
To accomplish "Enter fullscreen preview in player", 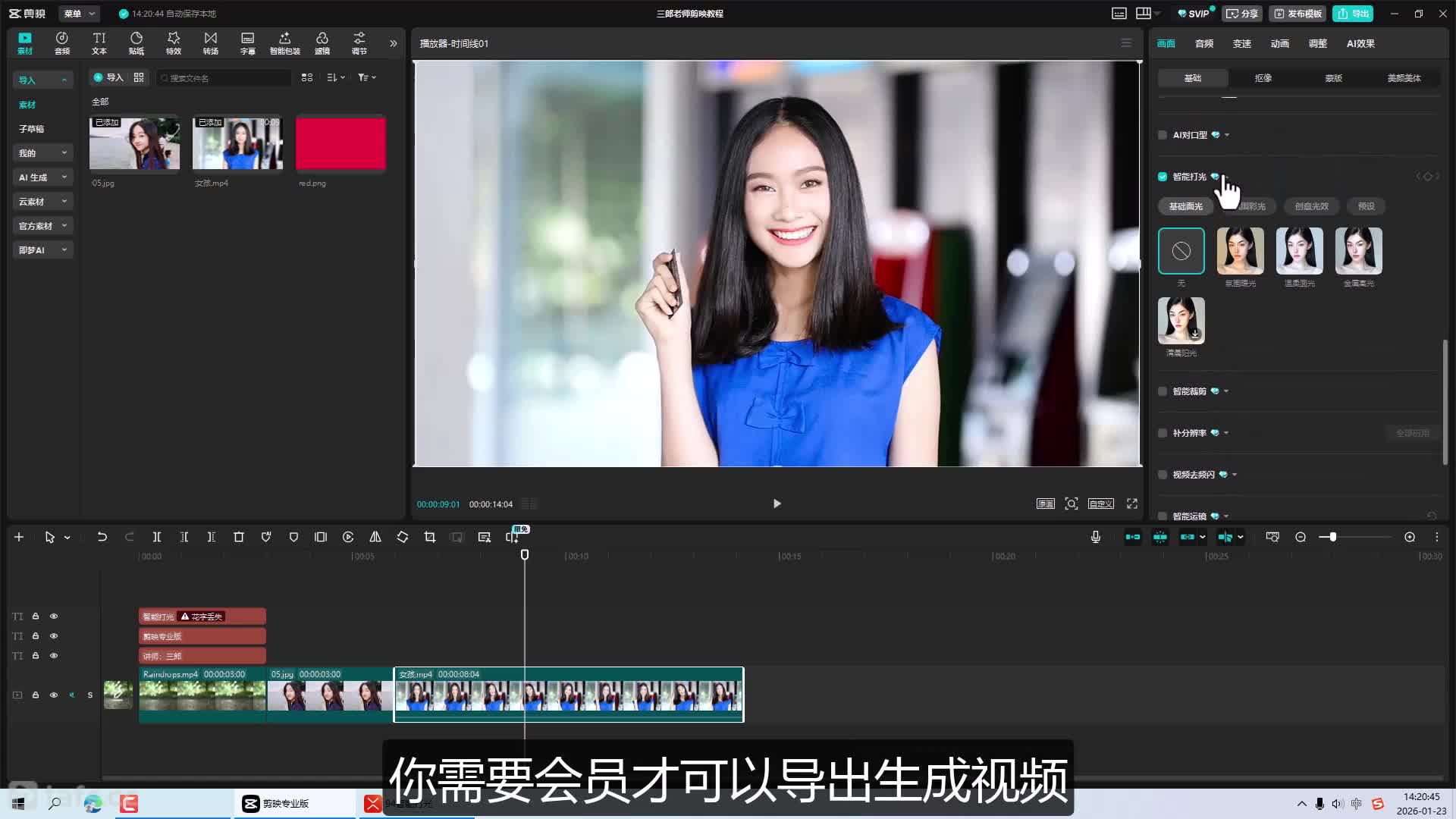I will pyautogui.click(x=1132, y=504).
